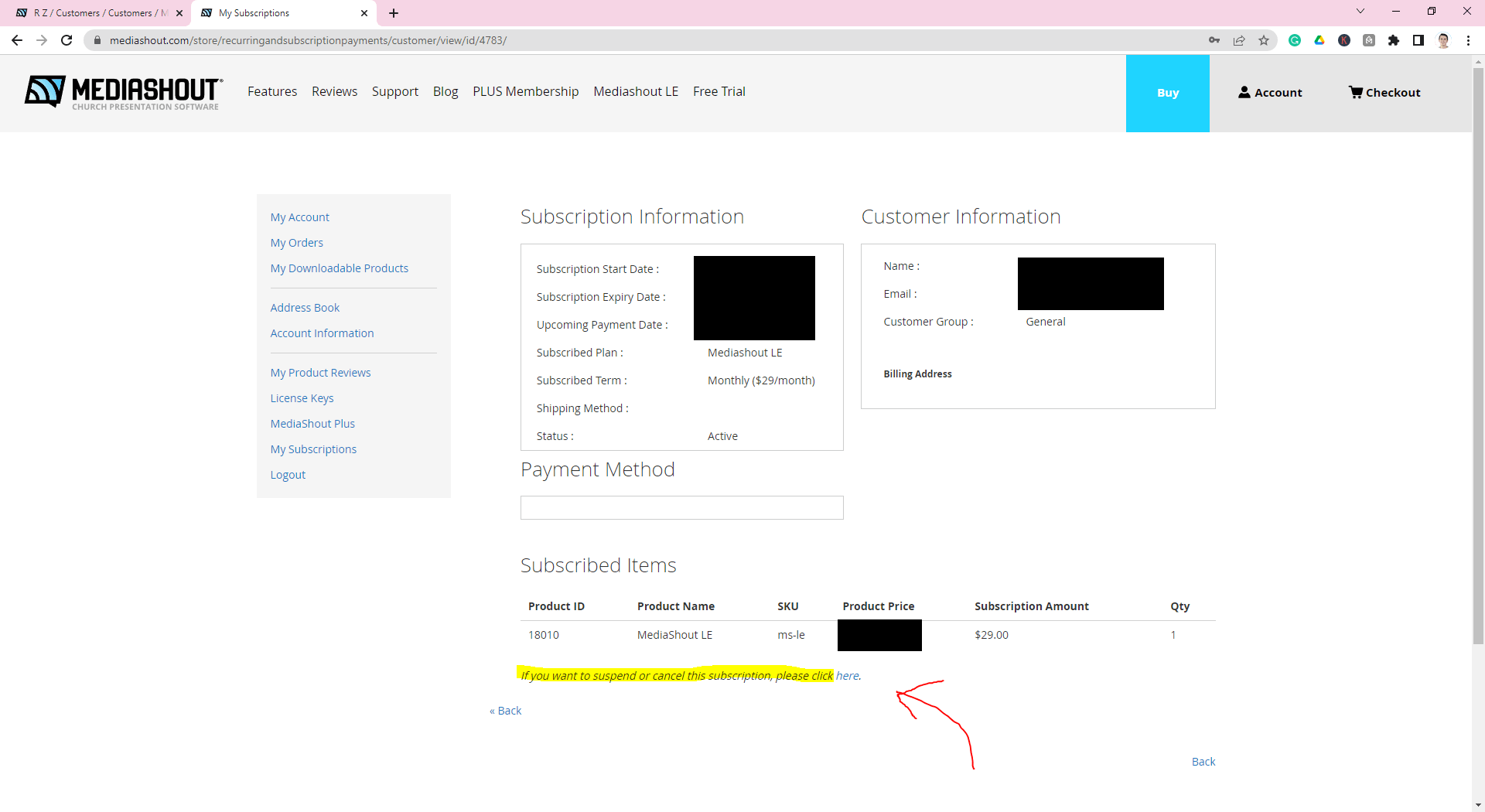Open saved passwords key icon
Viewport: 1485px width, 812px height.
coord(1214,40)
